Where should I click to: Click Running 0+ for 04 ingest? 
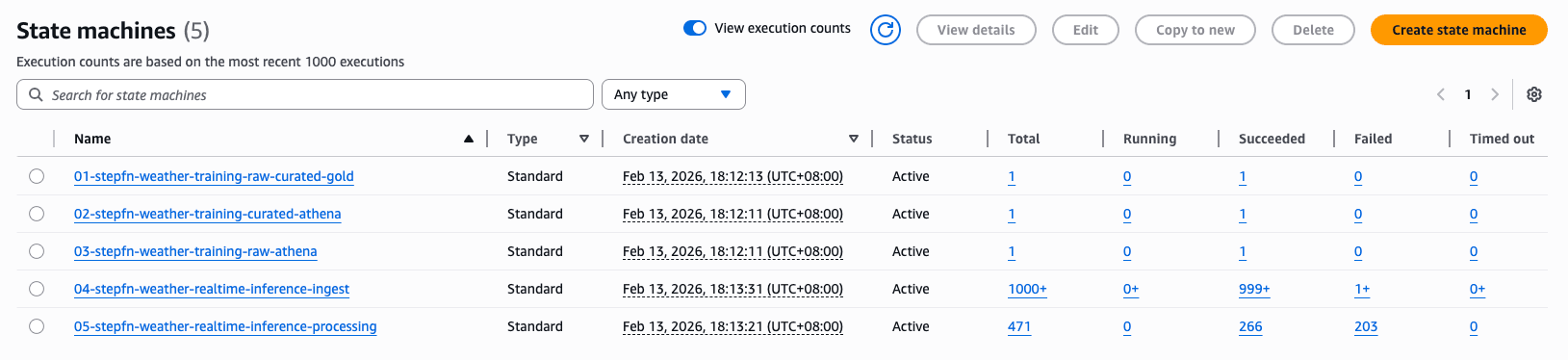tap(1131, 289)
